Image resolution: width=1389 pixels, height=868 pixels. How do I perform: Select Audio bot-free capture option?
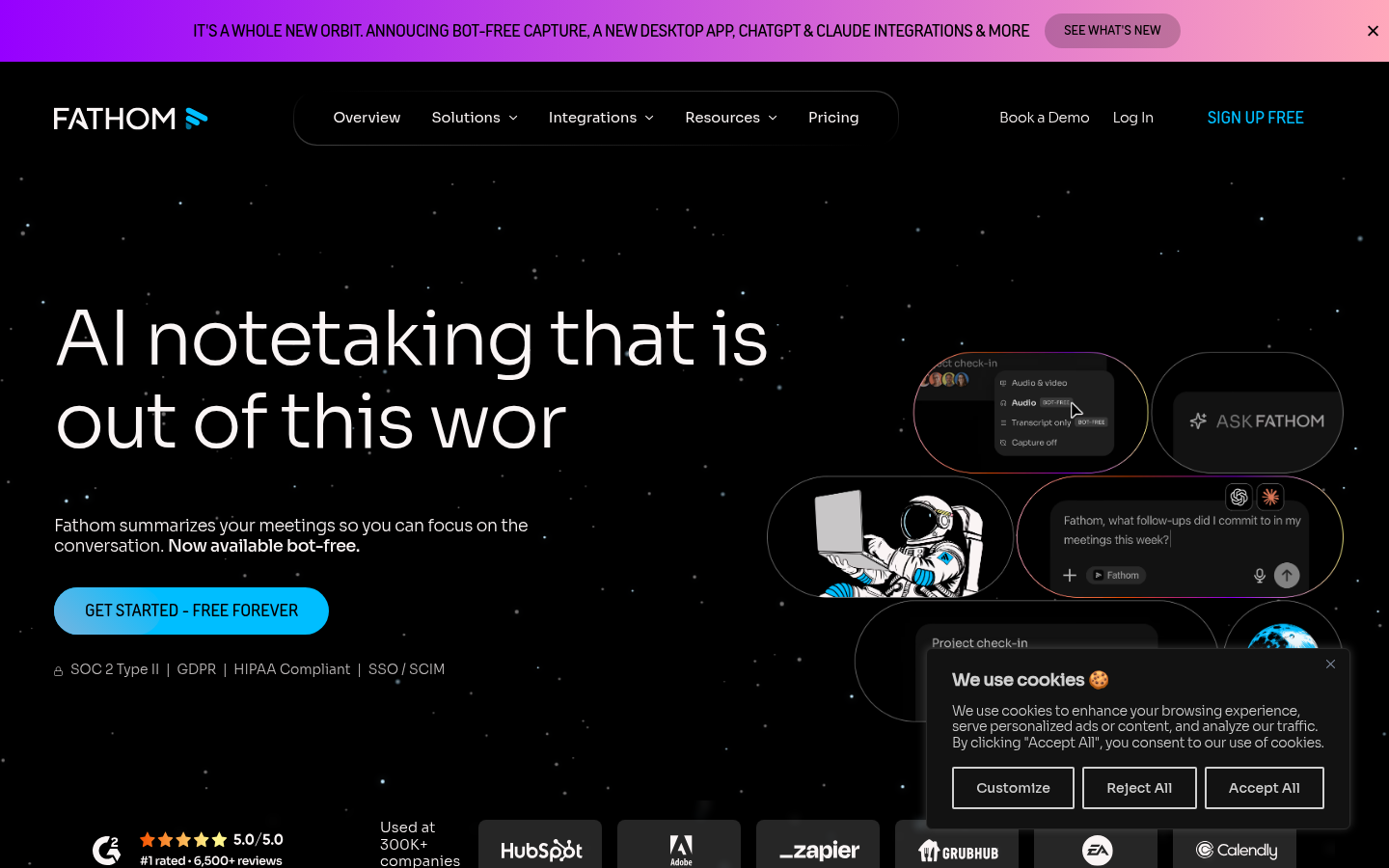tap(1037, 402)
